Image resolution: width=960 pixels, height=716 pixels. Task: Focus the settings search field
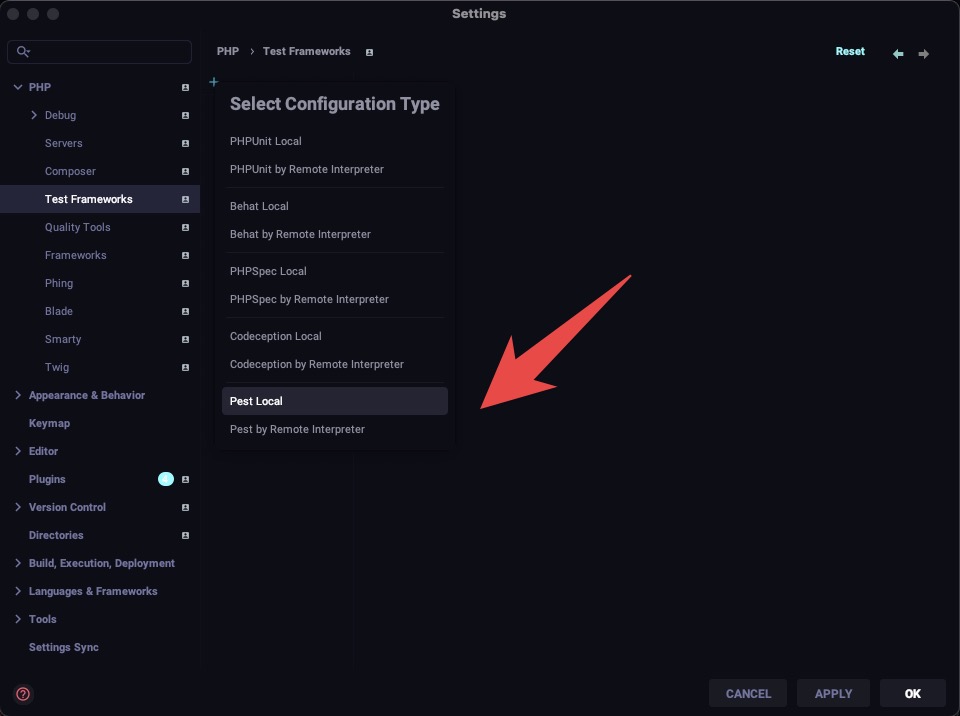click(99, 51)
